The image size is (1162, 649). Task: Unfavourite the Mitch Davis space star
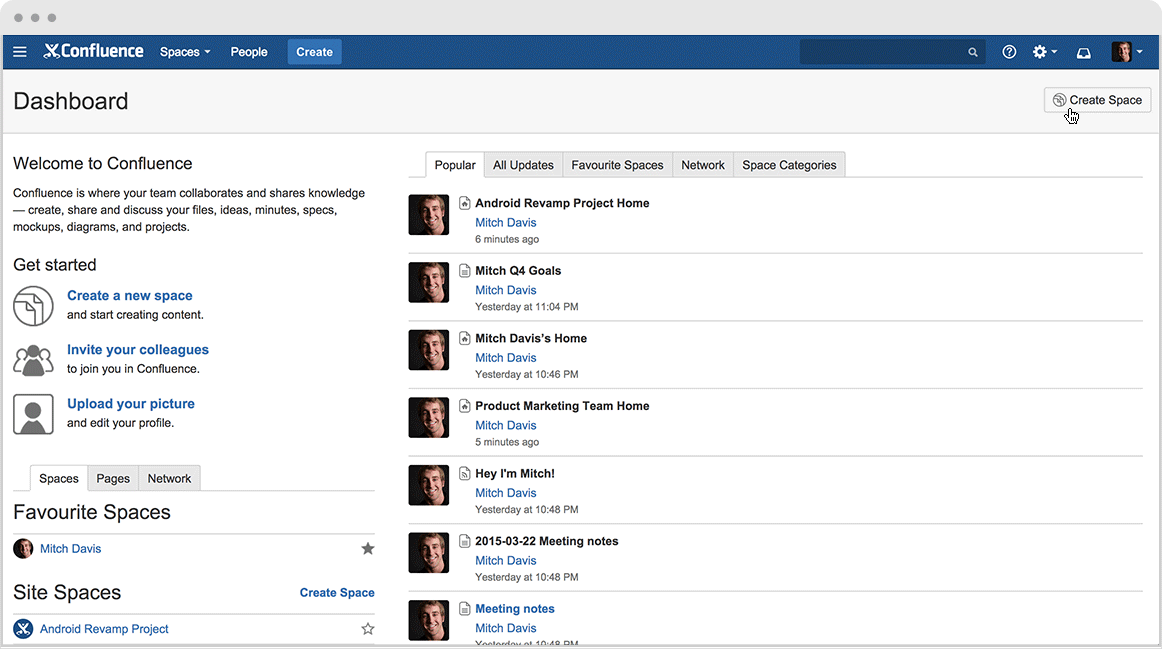pyautogui.click(x=368, y=549)
